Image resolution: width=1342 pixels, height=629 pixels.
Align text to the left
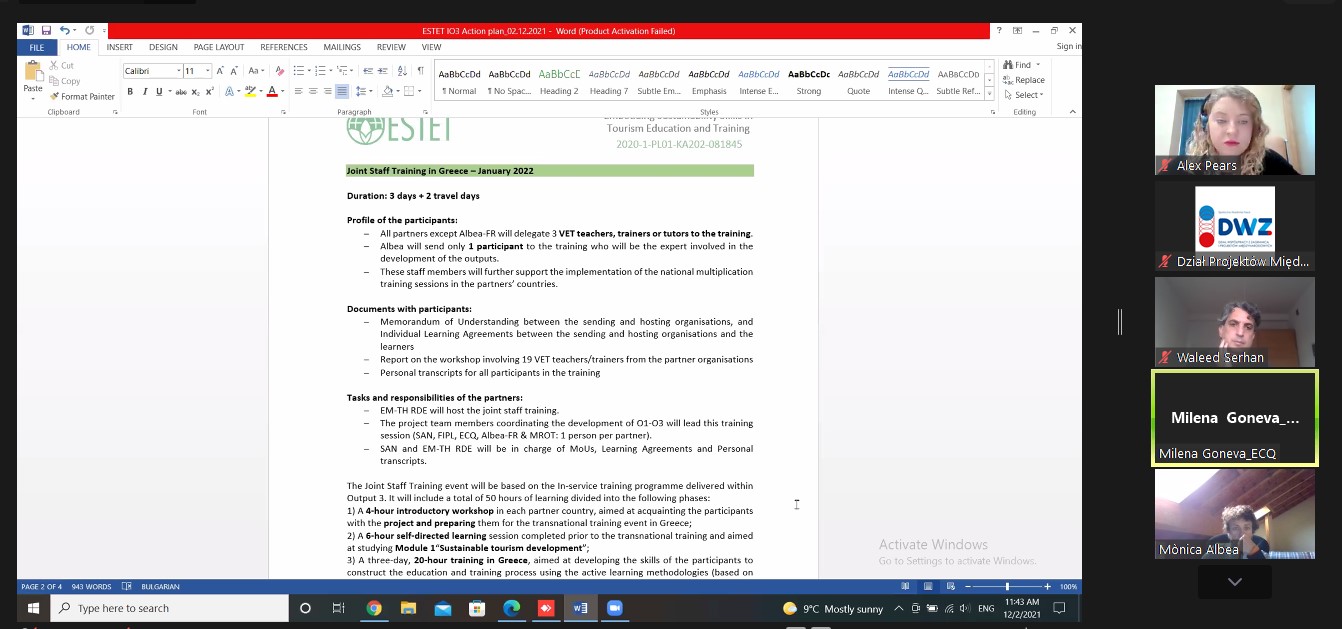point(300,92)
